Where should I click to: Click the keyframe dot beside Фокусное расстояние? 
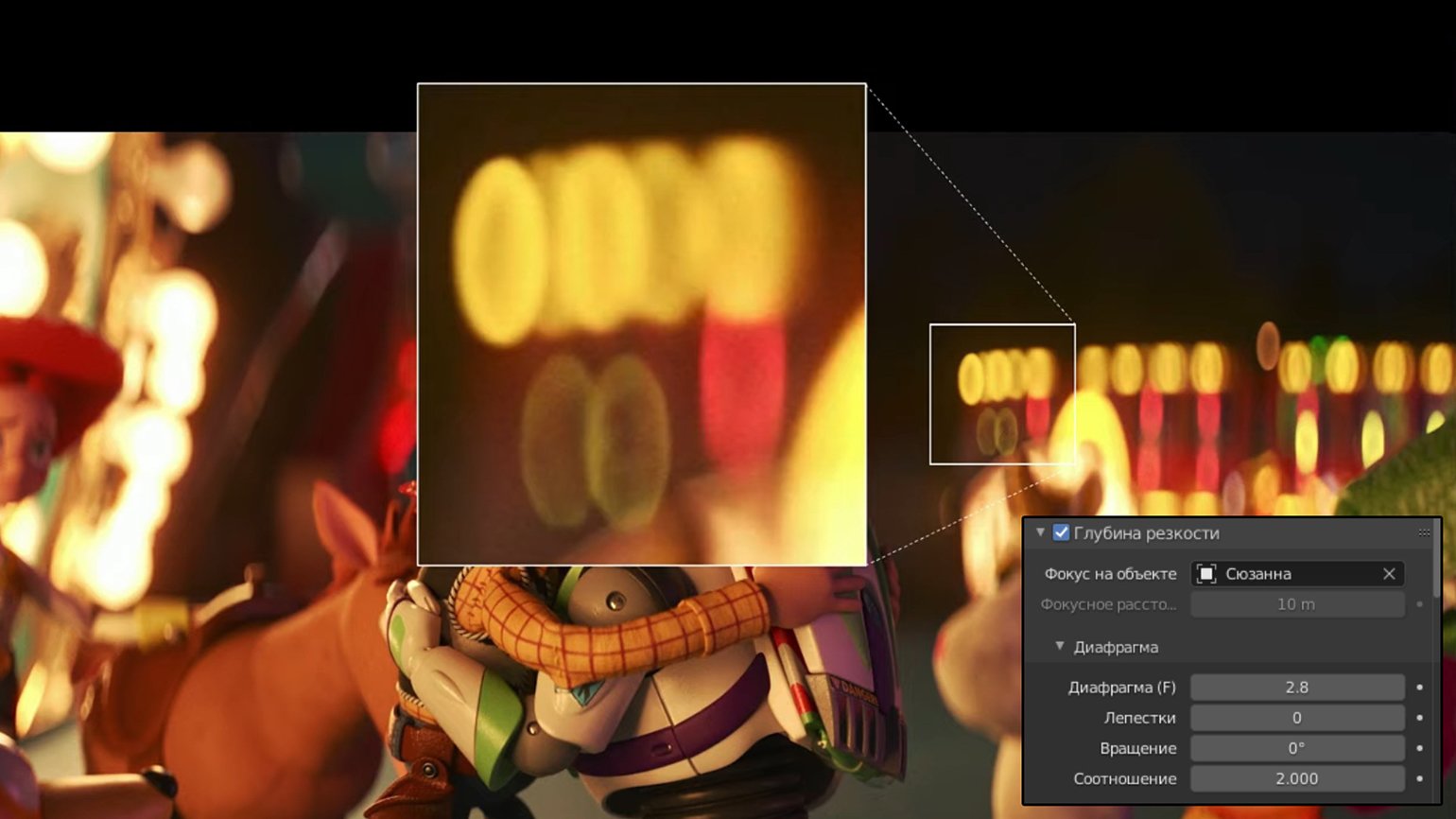[x=1419, y=603]
